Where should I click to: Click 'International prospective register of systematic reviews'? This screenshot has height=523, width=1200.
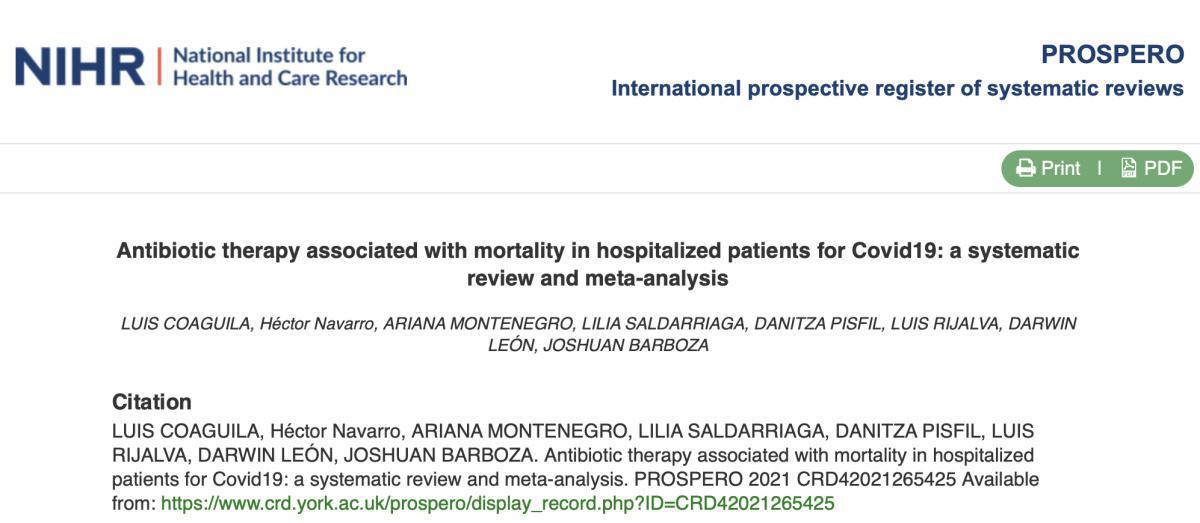pos(897,88)
